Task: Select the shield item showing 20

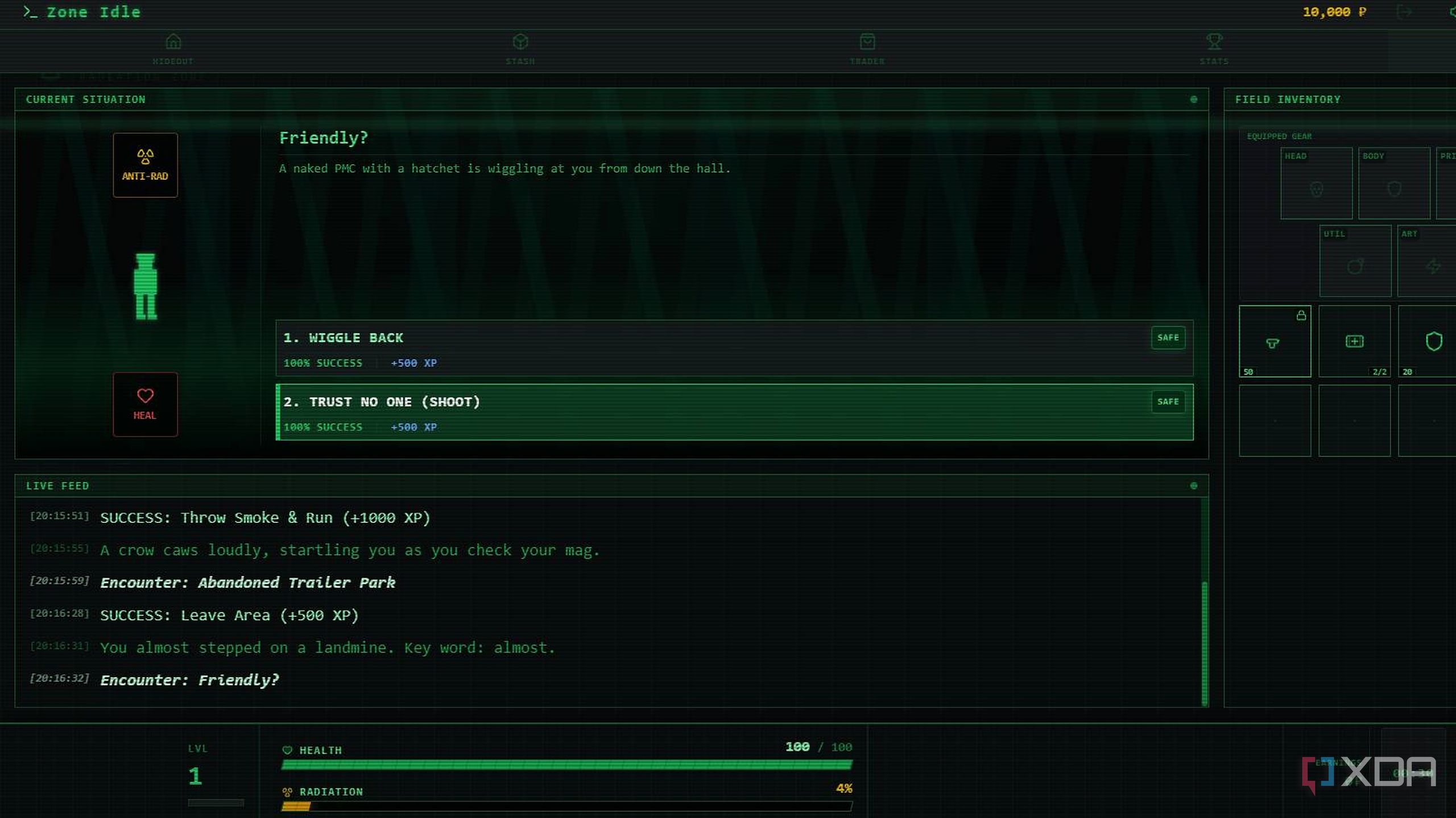Action: pyautogui.click(x=1427, y=341)
